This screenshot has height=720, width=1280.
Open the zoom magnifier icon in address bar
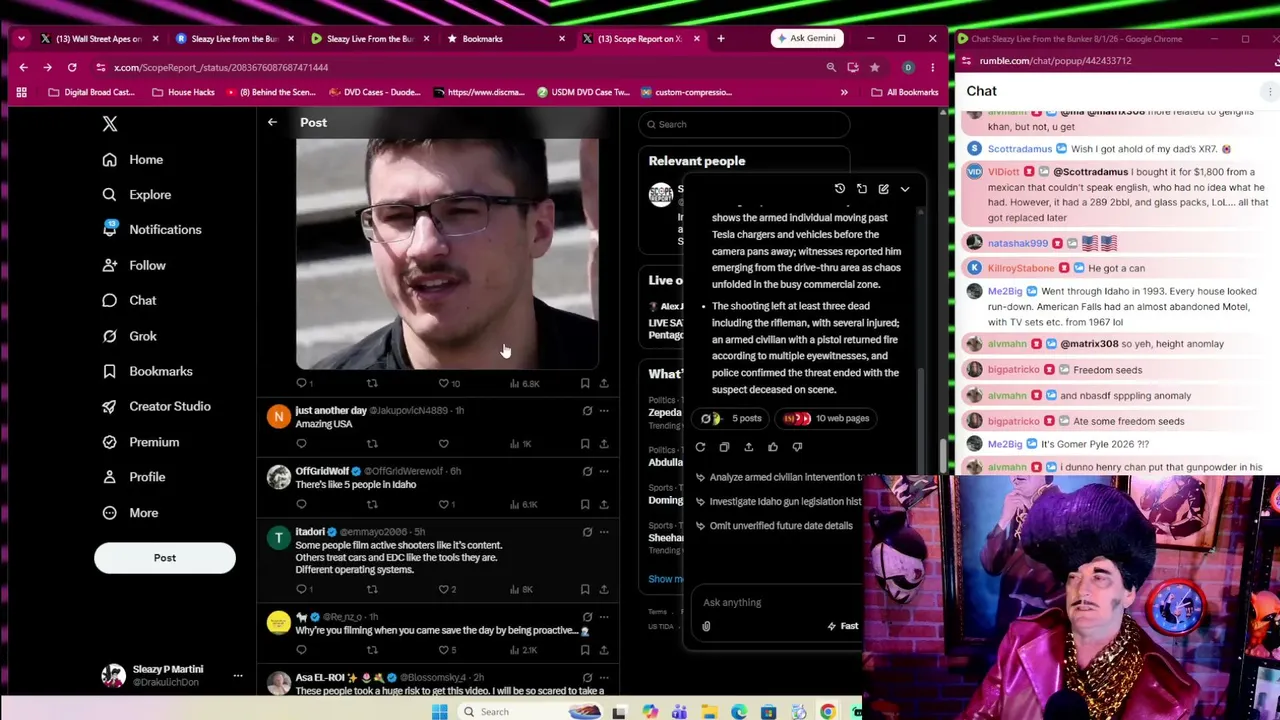(831, 67)
